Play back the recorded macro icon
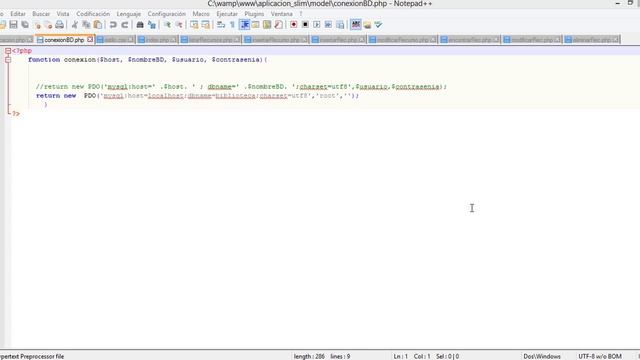The image size is (640, 360). (317, 25)
